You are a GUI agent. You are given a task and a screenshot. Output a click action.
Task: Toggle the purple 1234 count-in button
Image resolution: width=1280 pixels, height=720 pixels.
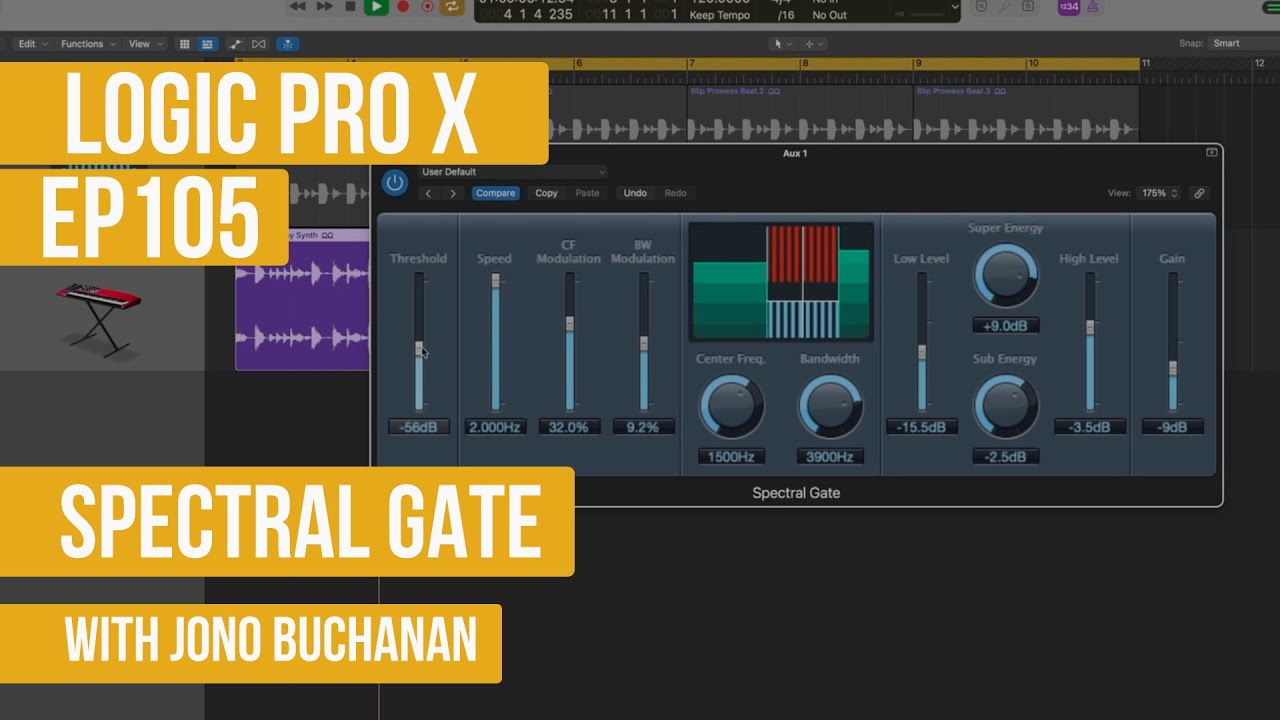coord(1068,6)
